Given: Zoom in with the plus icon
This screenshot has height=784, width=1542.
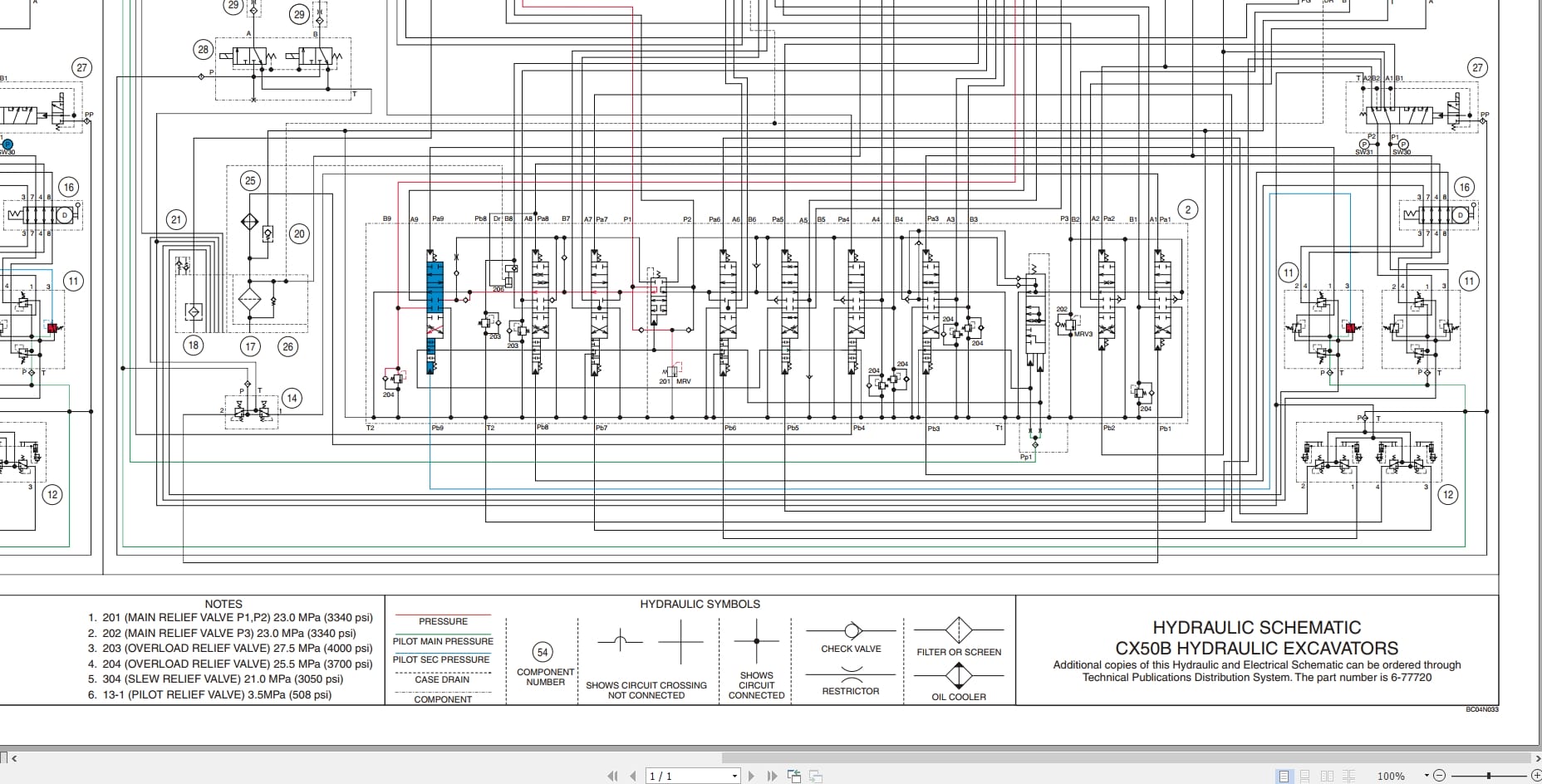Looking at the screenshot, I should 1537,776.
